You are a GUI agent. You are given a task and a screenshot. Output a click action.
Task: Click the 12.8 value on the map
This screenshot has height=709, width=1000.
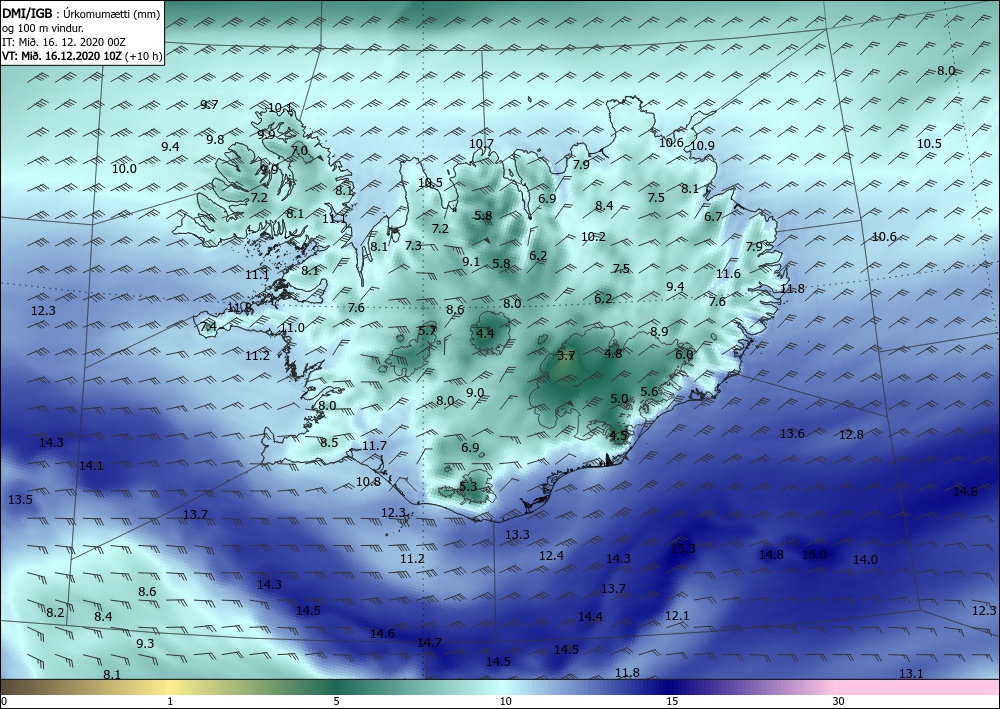[x=851, y=435]
